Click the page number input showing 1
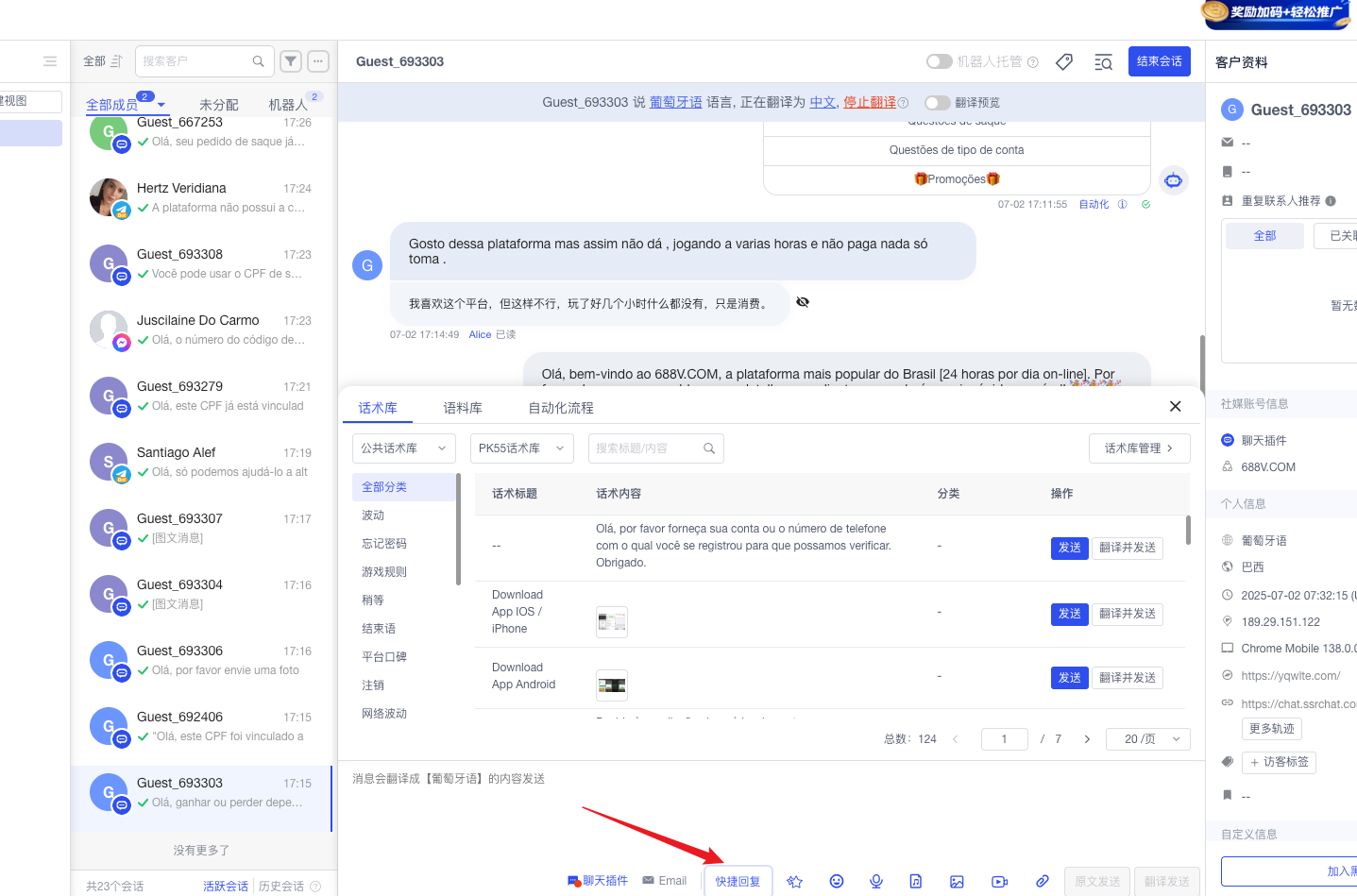Viewport: 1357px width, 896px height. pos(1004,739)
